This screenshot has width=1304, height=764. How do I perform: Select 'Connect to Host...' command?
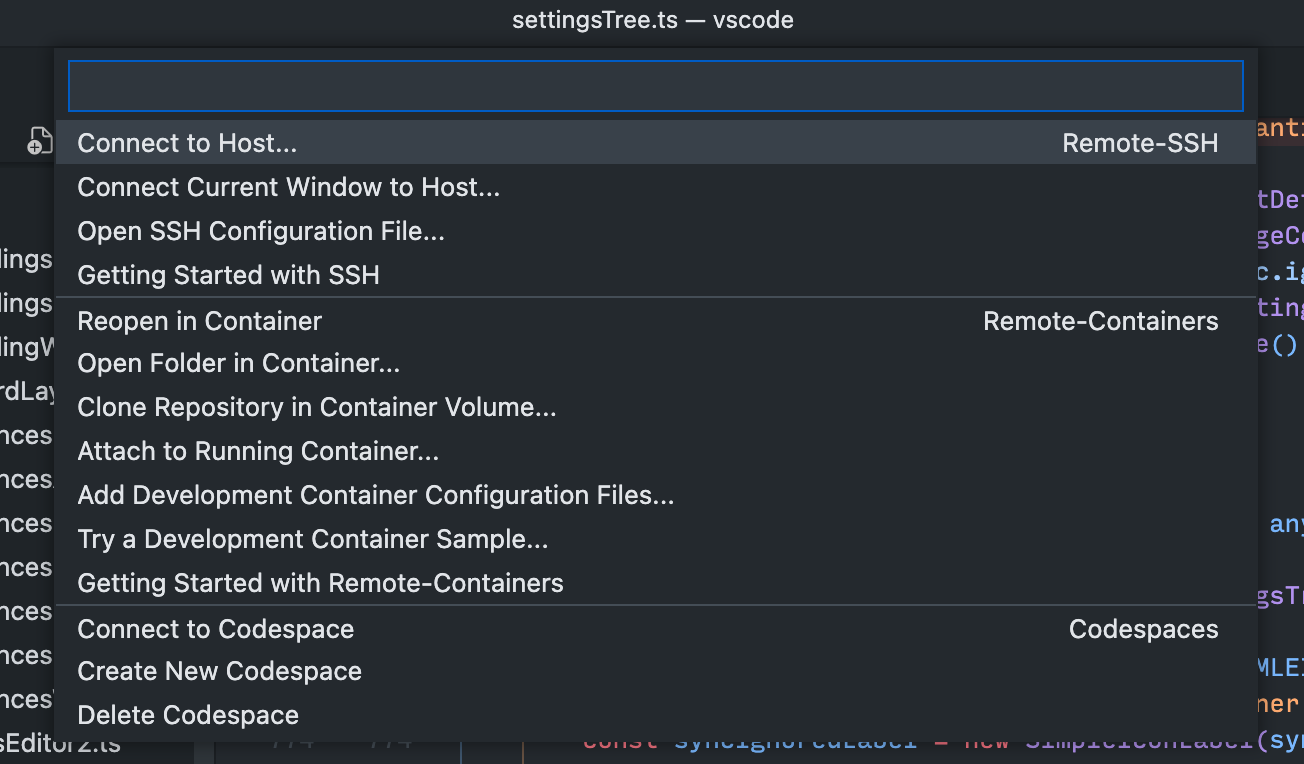187,142
